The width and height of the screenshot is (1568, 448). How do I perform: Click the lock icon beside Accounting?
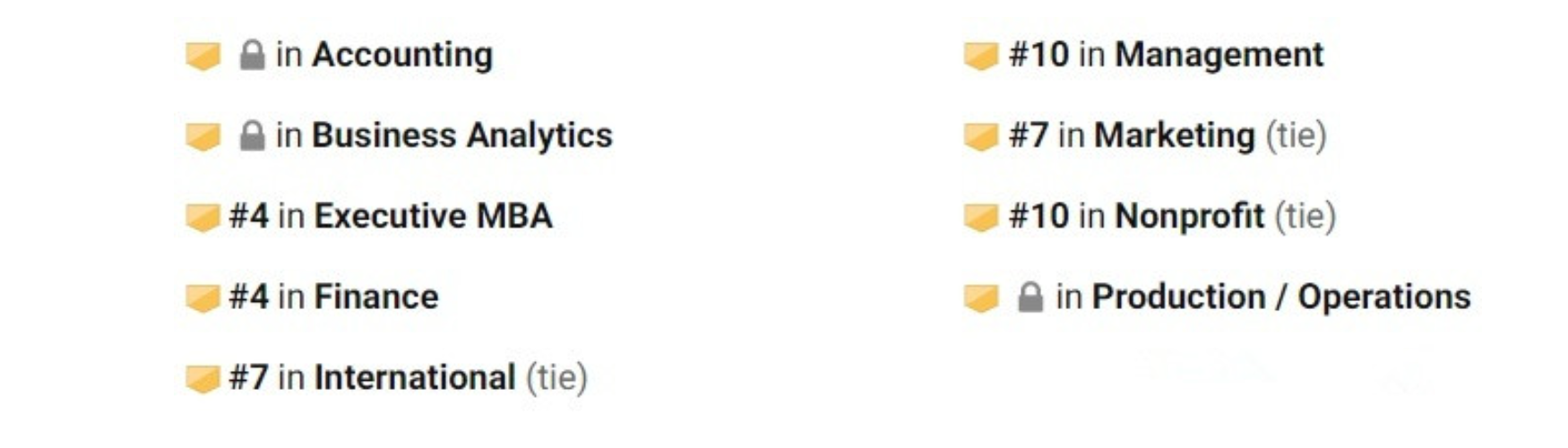pos(253,56)
